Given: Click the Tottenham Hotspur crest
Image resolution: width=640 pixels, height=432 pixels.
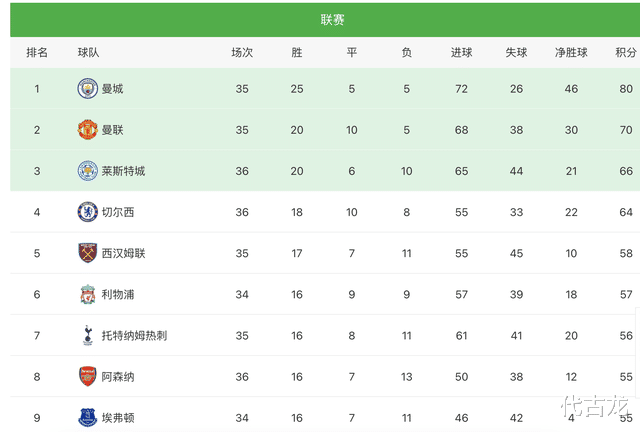Looking at the screenshot, I should point(88,335).
